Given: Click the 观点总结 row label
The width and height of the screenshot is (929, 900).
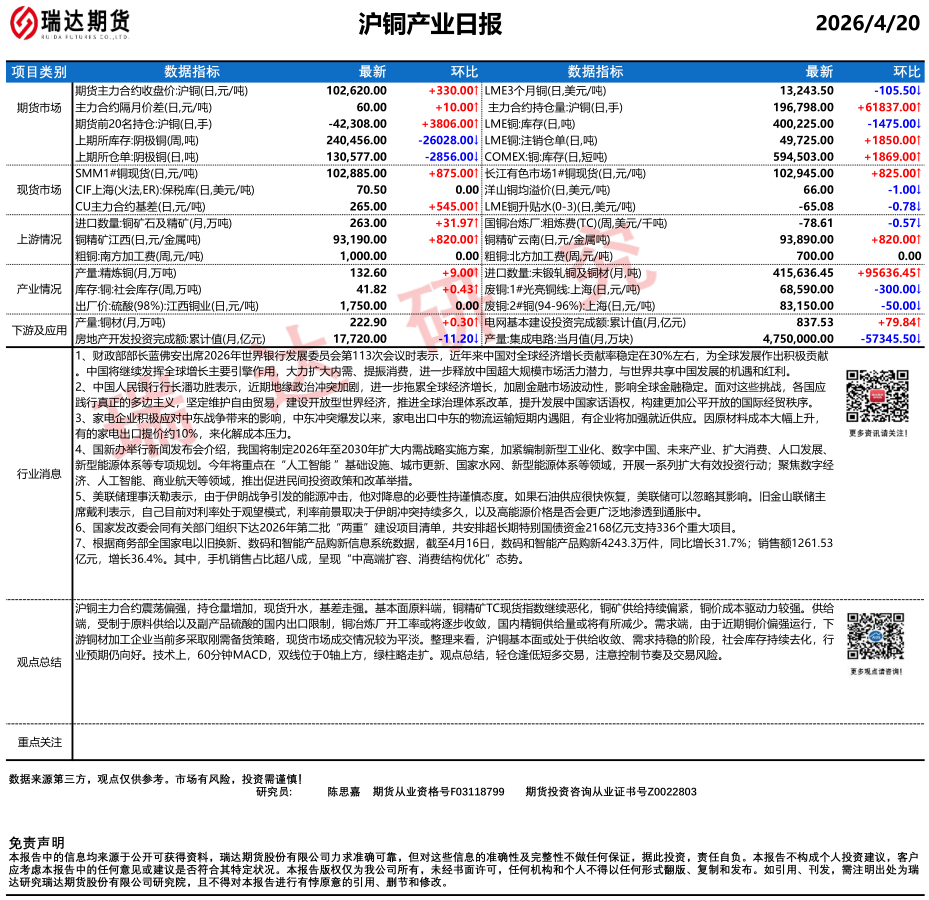Looking at the screenshot, I should pyautogui.click(x=39, y=661).
